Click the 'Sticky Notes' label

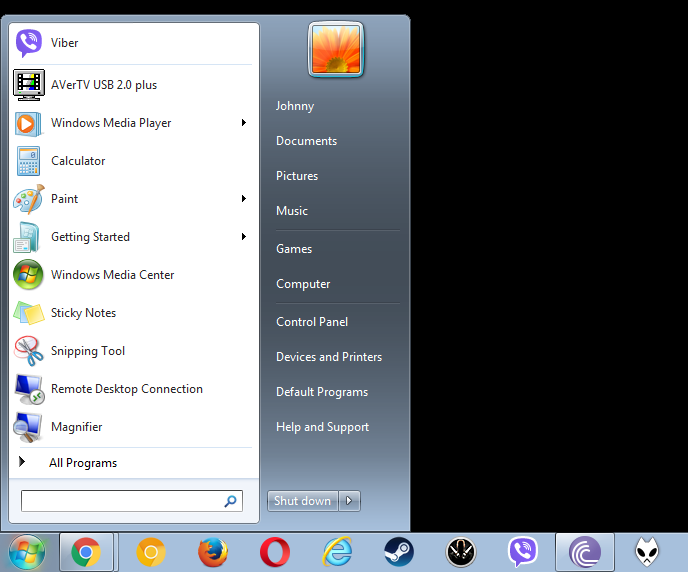(x=83, y=313)
